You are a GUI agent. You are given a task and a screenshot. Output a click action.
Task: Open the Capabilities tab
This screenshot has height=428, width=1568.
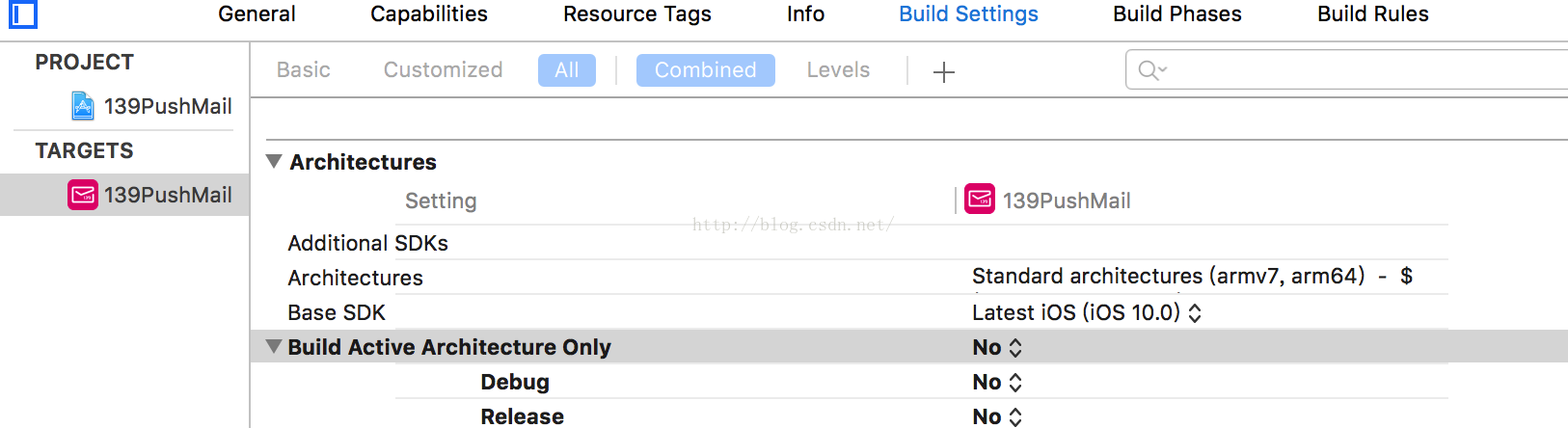click(429, 14)
